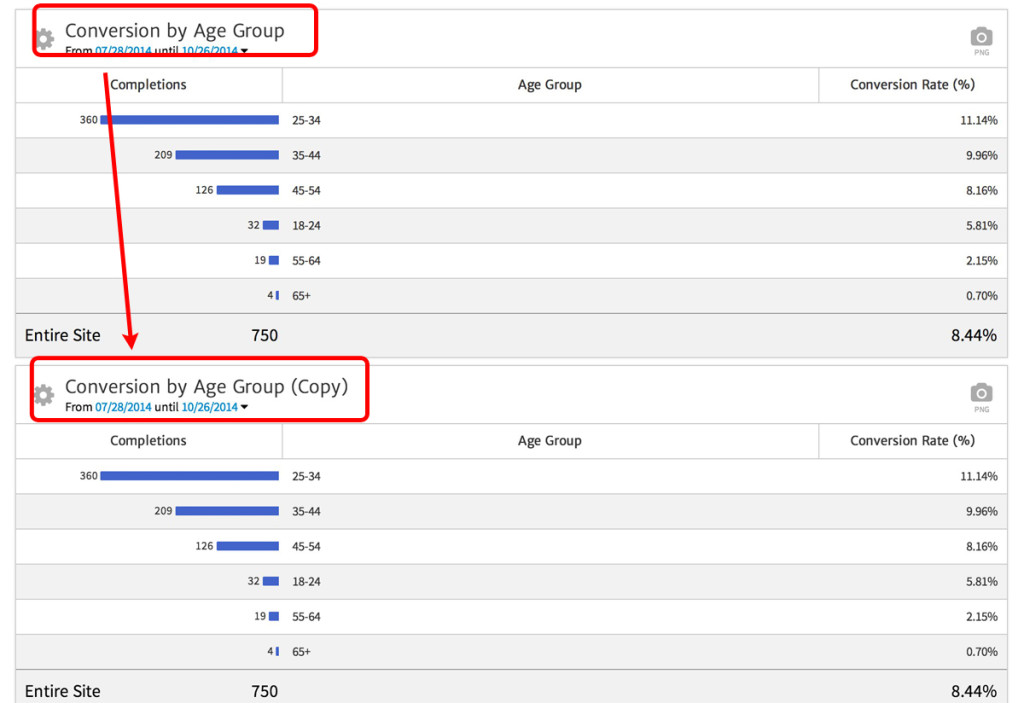Click start date 07/28/2014 in the top widget
Image resolution: width=1024 pixels, height=703 pixels.
click(x=123, y=51)
